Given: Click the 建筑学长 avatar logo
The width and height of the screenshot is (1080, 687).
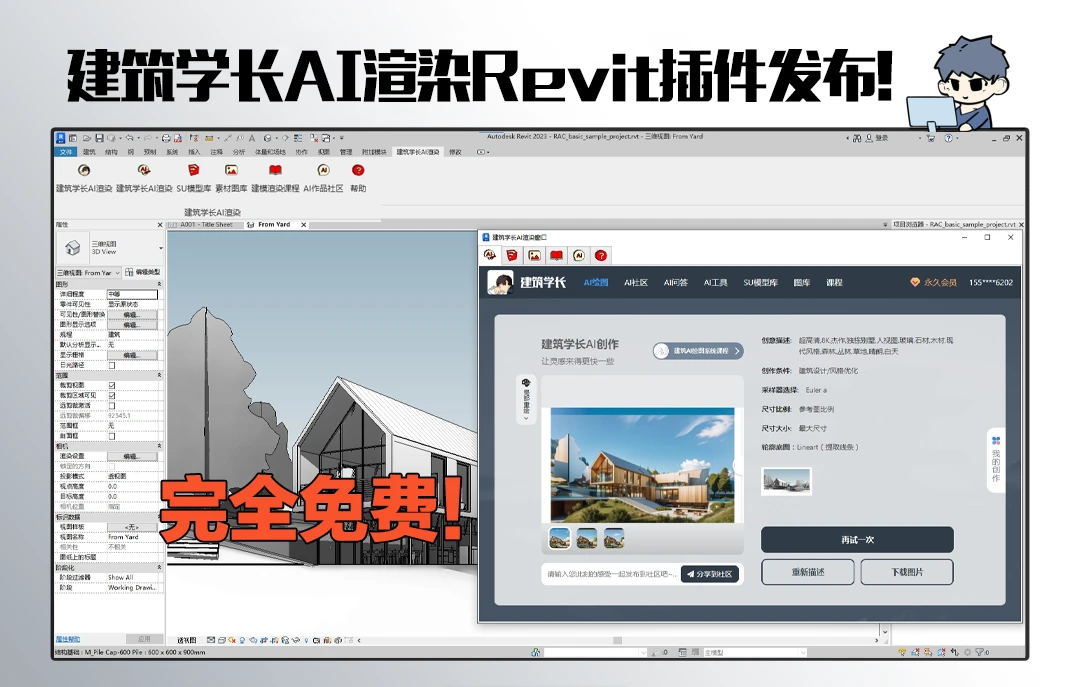Looking at the screenshot, I should 501,282.
